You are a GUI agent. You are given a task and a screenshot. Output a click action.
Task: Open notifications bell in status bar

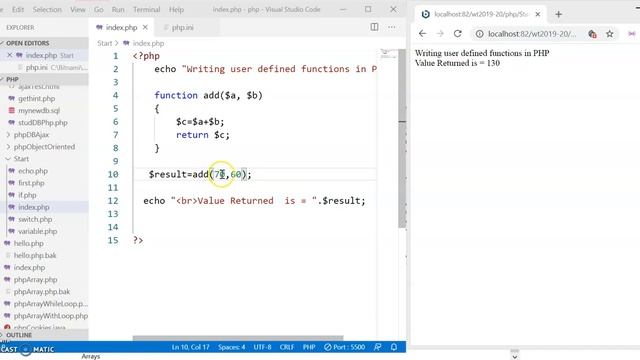[x=394, y=347]
